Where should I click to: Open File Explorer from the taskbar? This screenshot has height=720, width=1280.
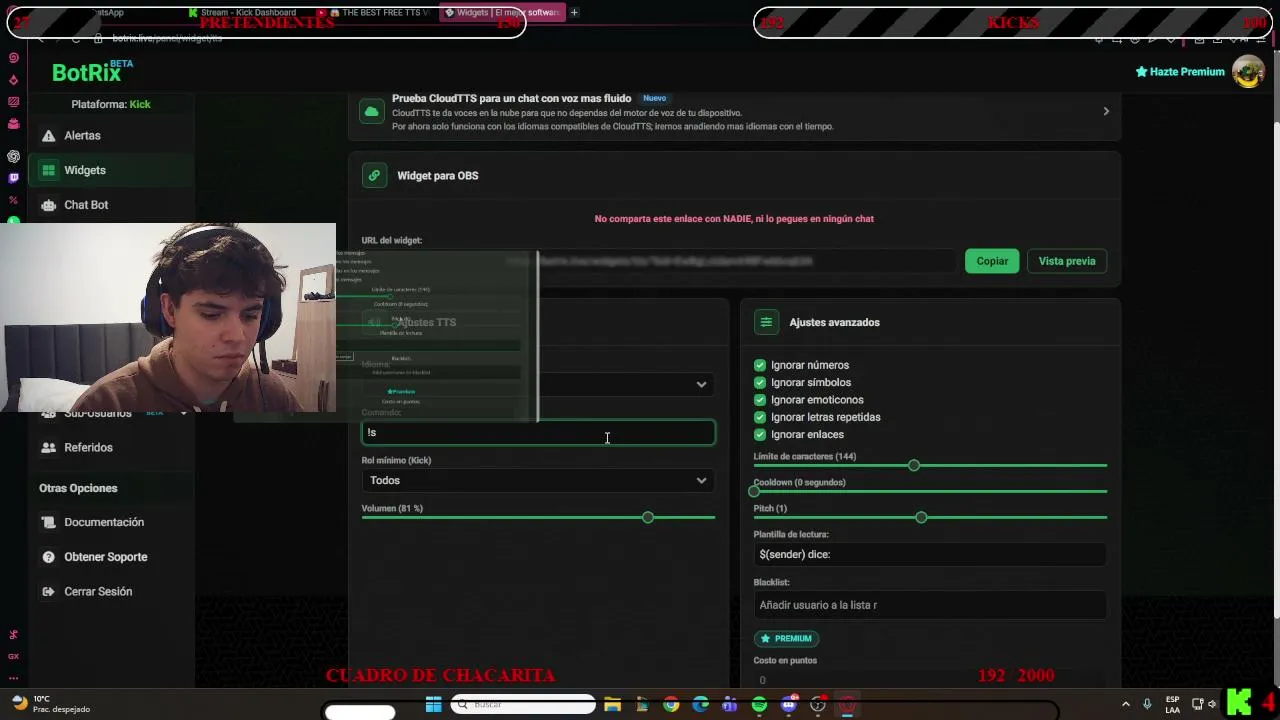click(x=612, y=705)
